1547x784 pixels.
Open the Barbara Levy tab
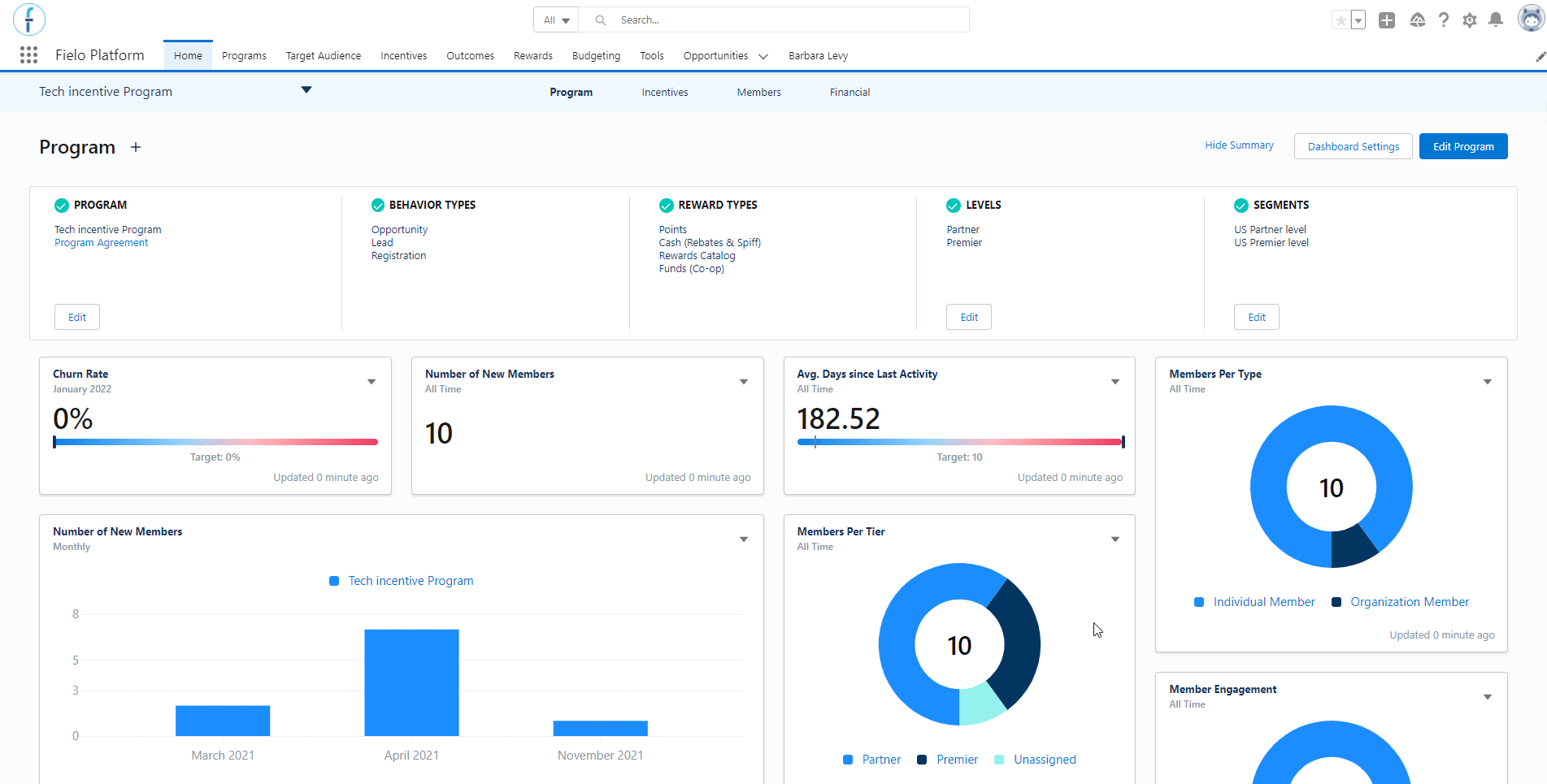[x=819, y=56]
